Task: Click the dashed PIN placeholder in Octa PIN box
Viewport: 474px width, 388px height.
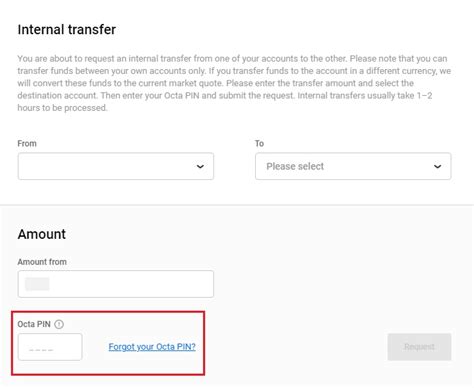Action: pyautogui.click(x=41, y=350)
